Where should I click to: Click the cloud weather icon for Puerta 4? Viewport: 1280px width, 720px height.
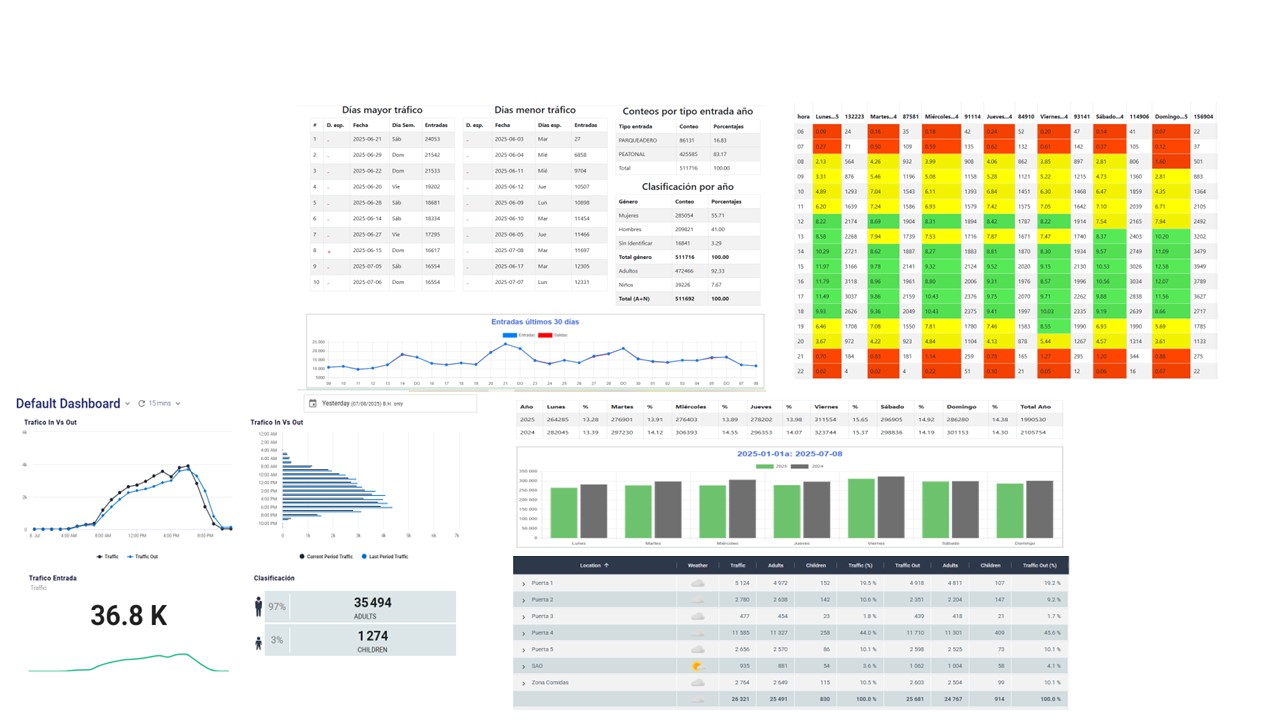pyautogui.click(x=697, y=632)
